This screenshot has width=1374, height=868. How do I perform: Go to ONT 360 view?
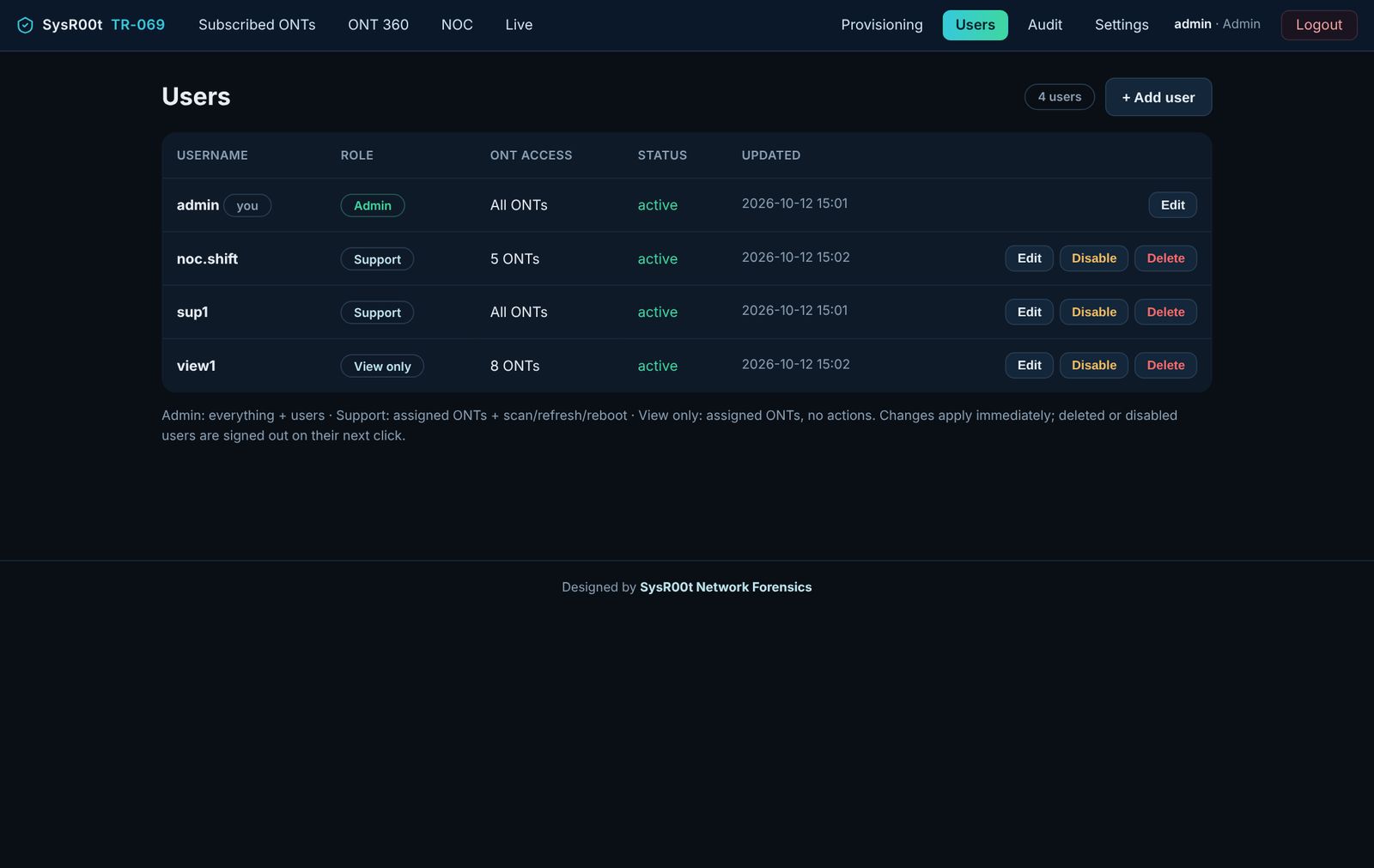378,25
